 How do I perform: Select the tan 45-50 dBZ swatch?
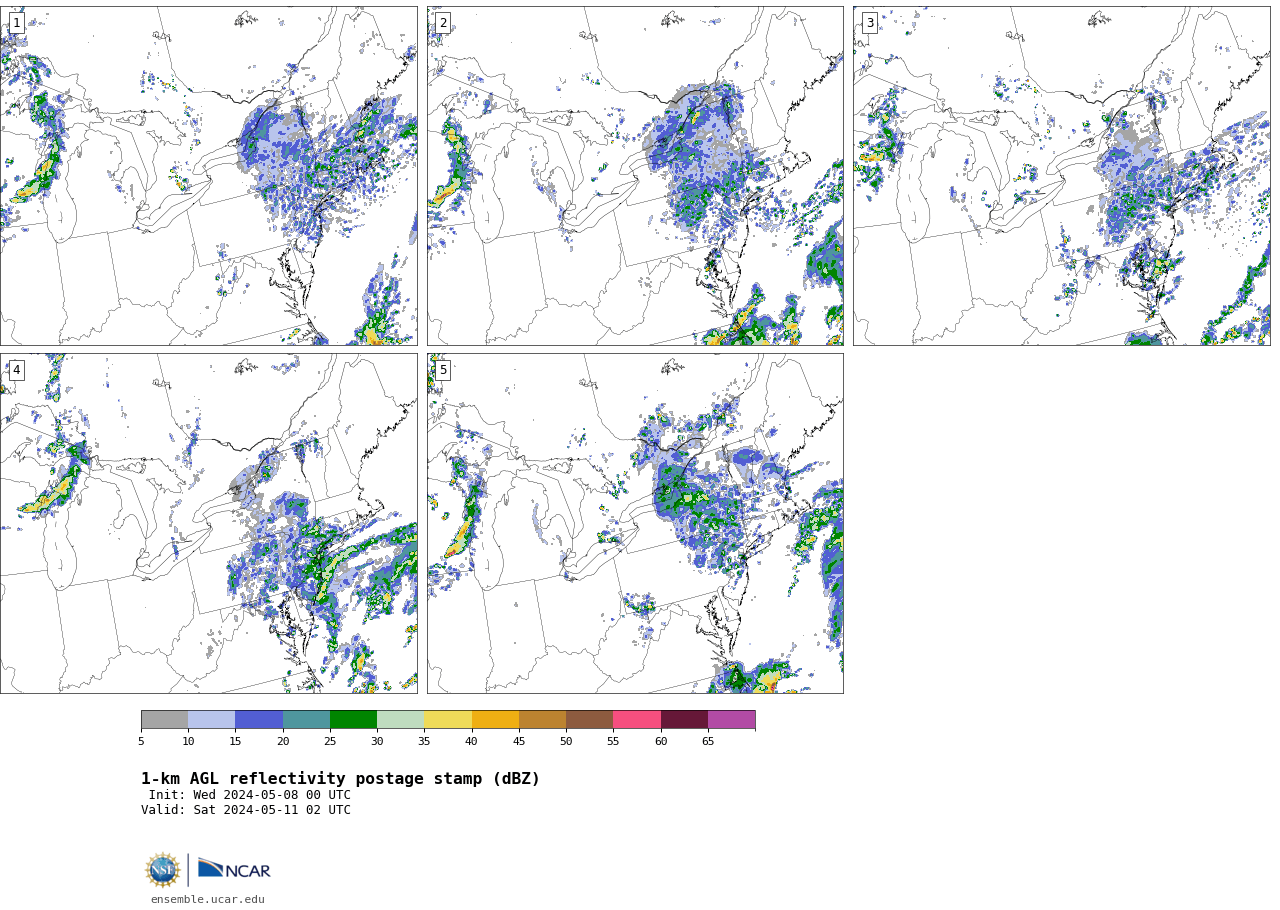(542, 720)
